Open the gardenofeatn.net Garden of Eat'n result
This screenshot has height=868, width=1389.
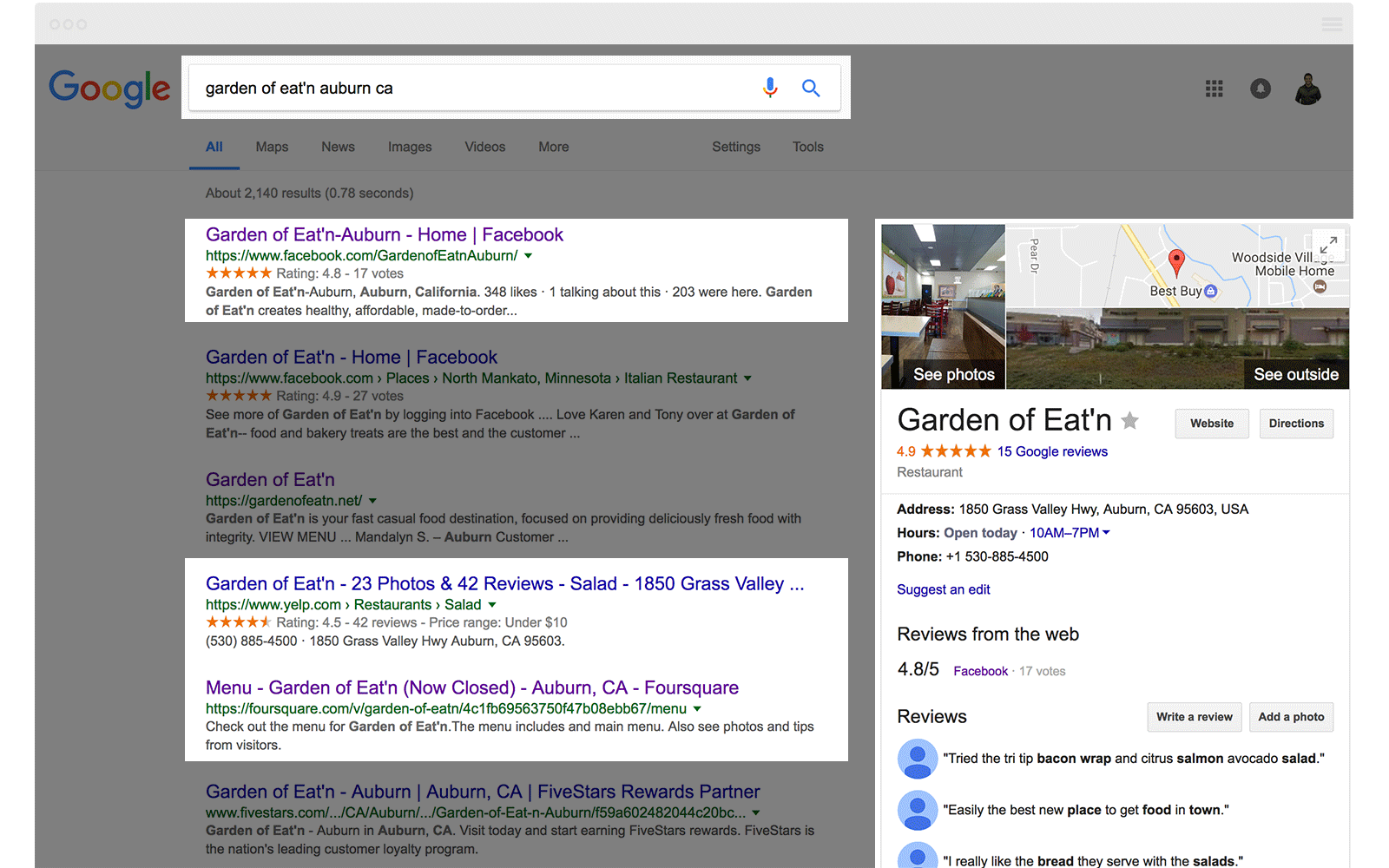(x=270, y=479)
